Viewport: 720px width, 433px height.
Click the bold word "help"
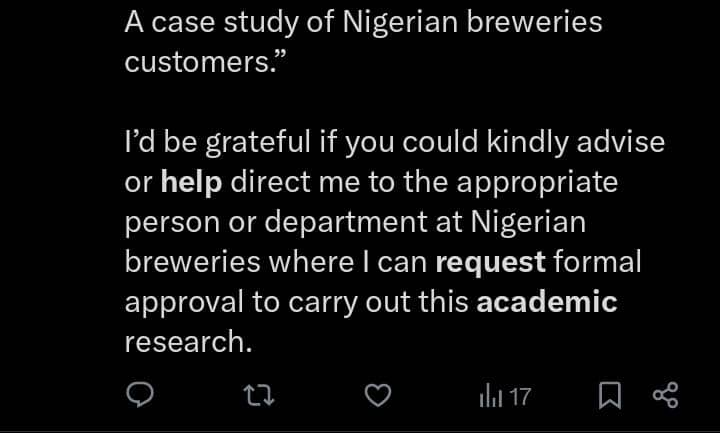(191, 182)
